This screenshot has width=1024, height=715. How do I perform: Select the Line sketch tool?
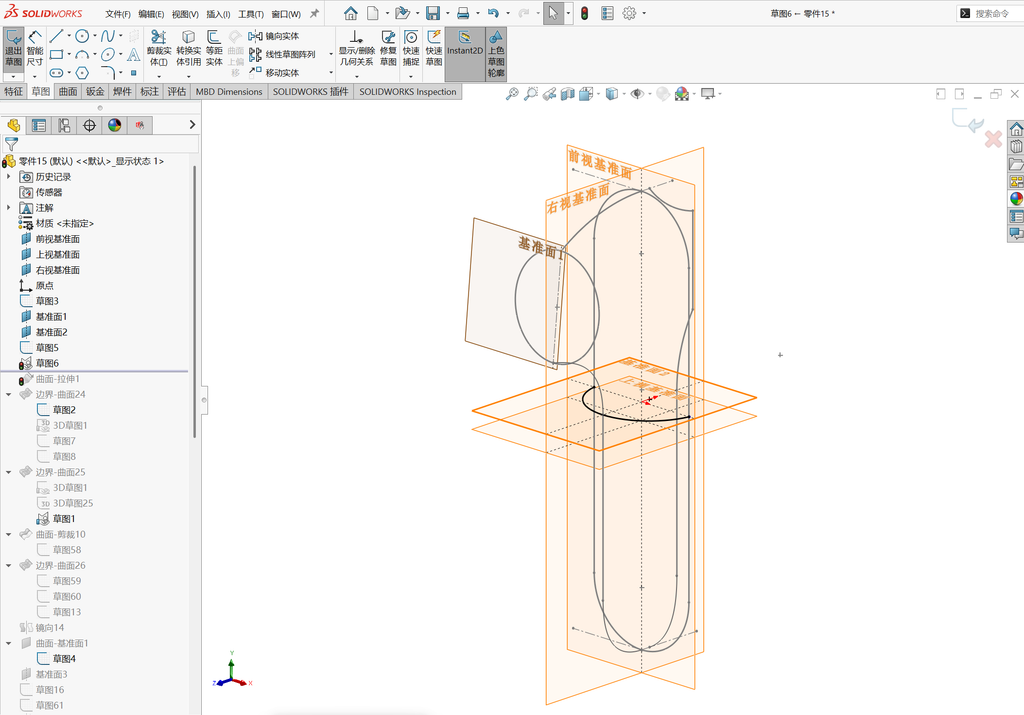pos(56,36)
